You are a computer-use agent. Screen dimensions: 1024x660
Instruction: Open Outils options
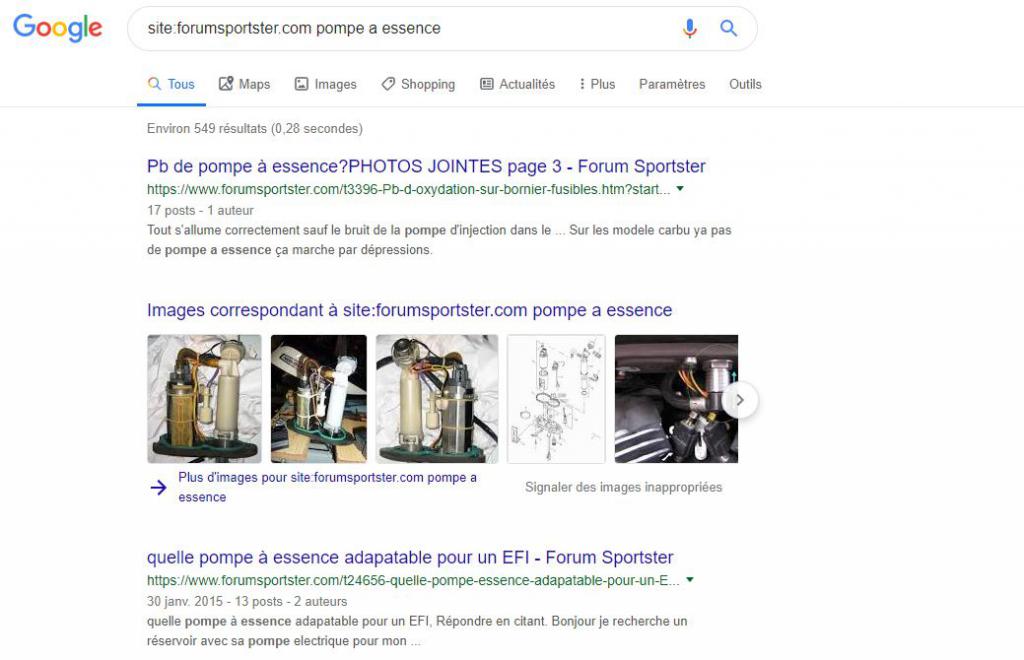745,84
